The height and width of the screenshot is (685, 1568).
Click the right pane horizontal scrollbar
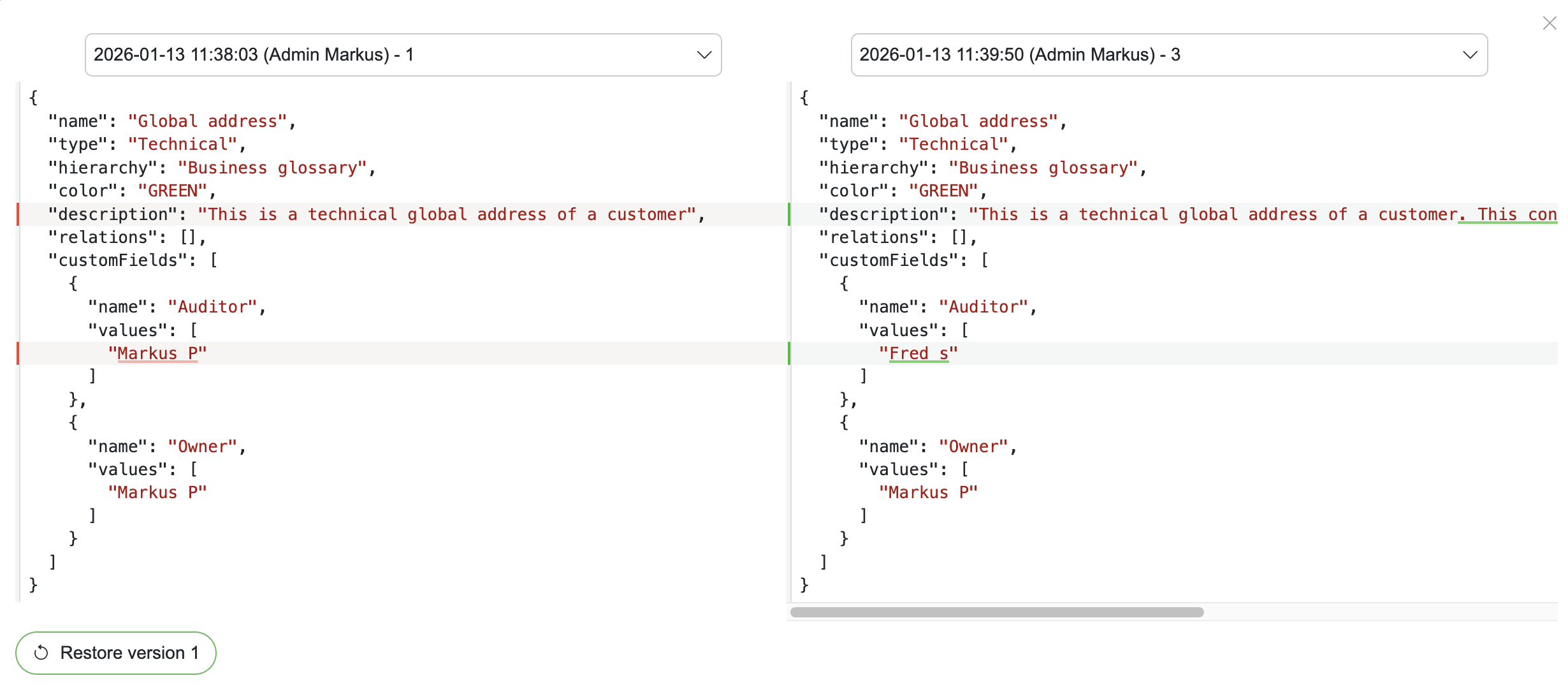coord(996,612)
